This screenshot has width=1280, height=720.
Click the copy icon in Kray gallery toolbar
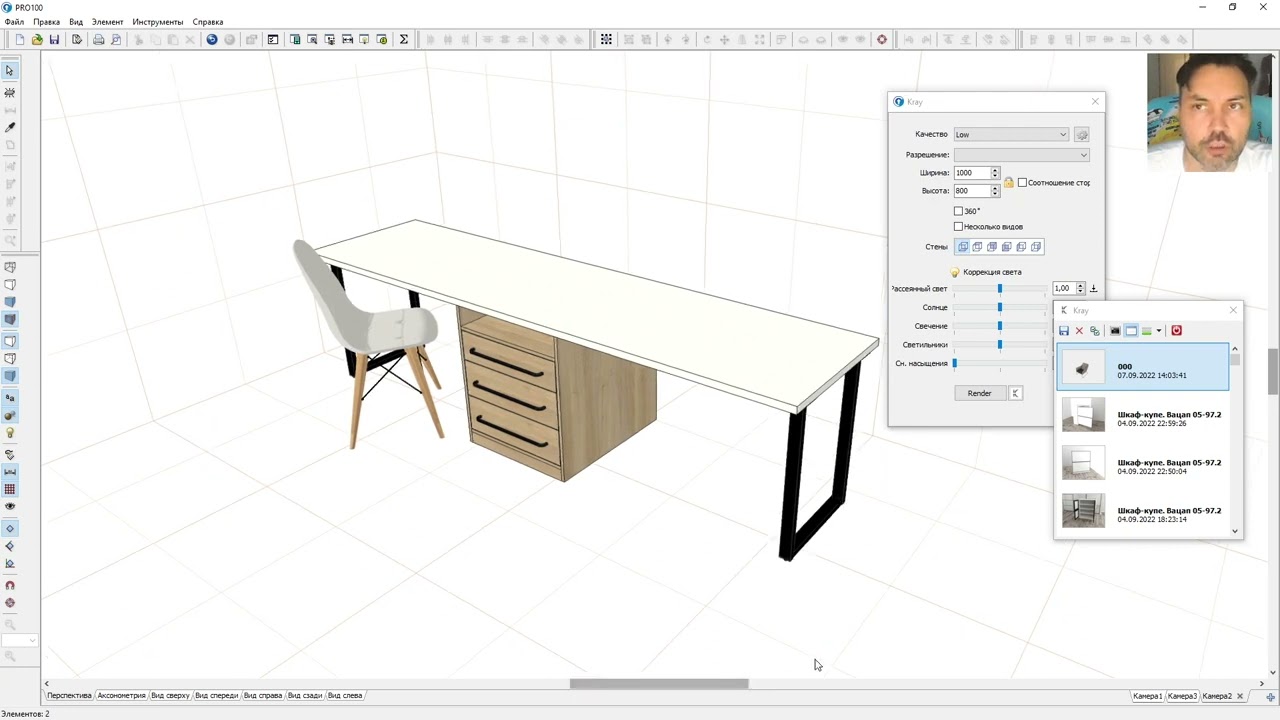1095,331
